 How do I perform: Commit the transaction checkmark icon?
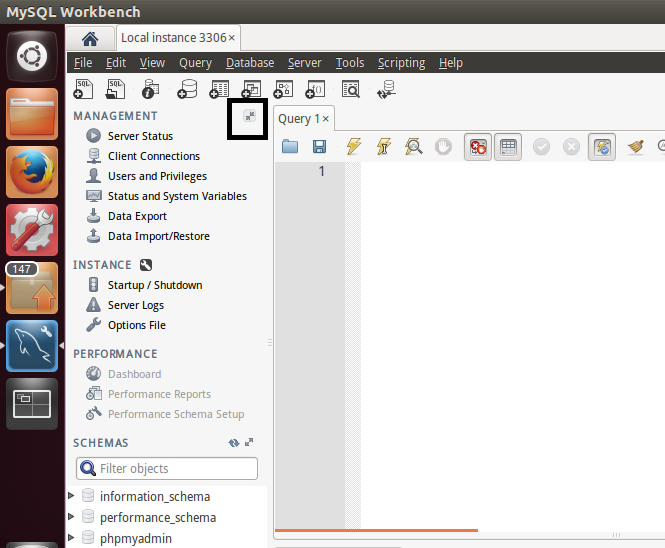[542, 147]
